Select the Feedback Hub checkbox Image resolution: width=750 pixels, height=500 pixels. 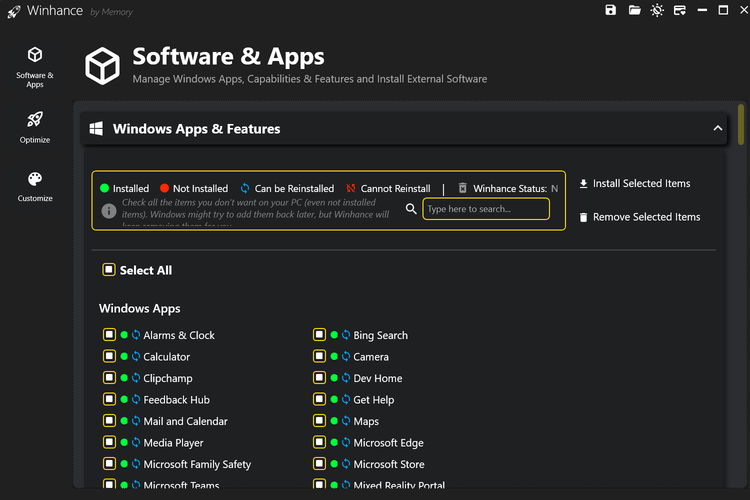coord(110,399)
